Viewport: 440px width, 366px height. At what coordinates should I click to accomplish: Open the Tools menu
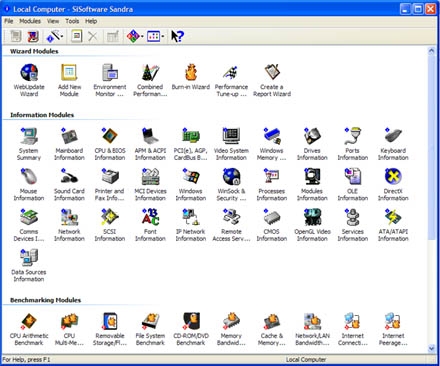click(x=72, y=21)
